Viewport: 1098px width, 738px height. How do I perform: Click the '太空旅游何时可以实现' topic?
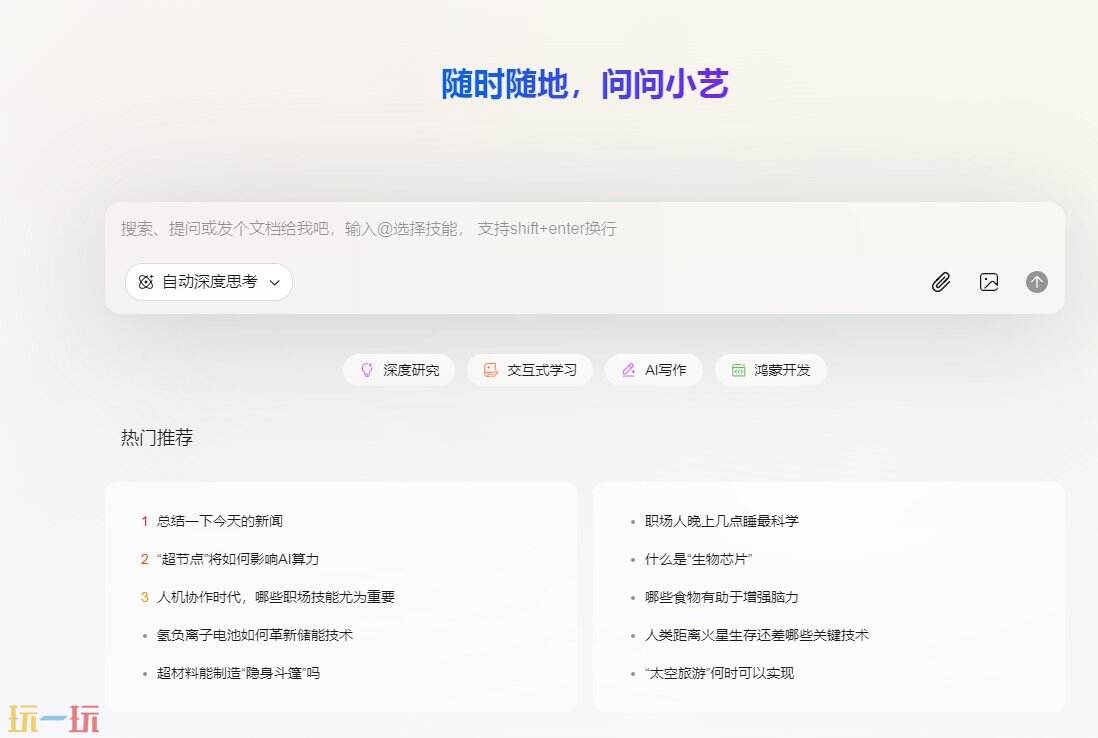pos(721,673)
